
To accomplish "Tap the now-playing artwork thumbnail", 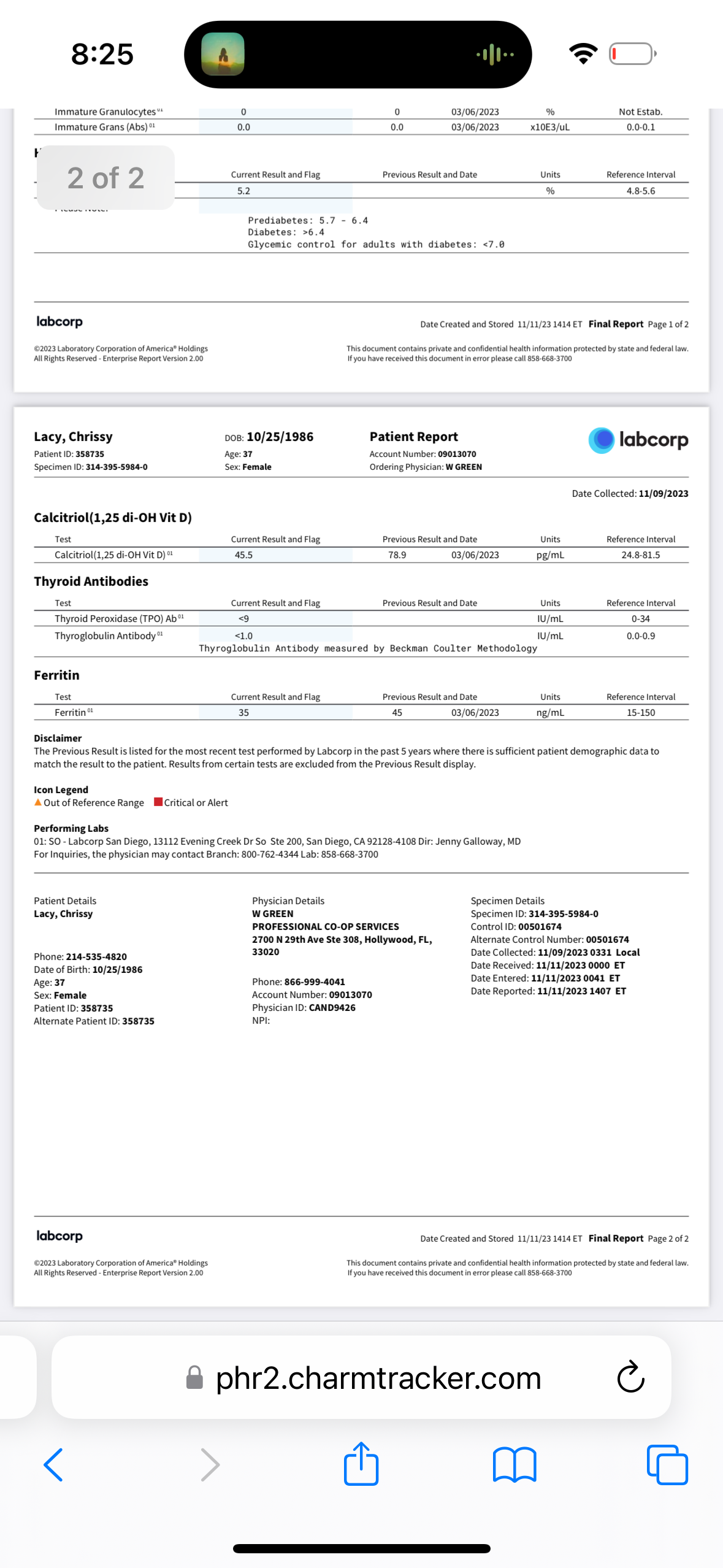I will click(x=223, y=55).
